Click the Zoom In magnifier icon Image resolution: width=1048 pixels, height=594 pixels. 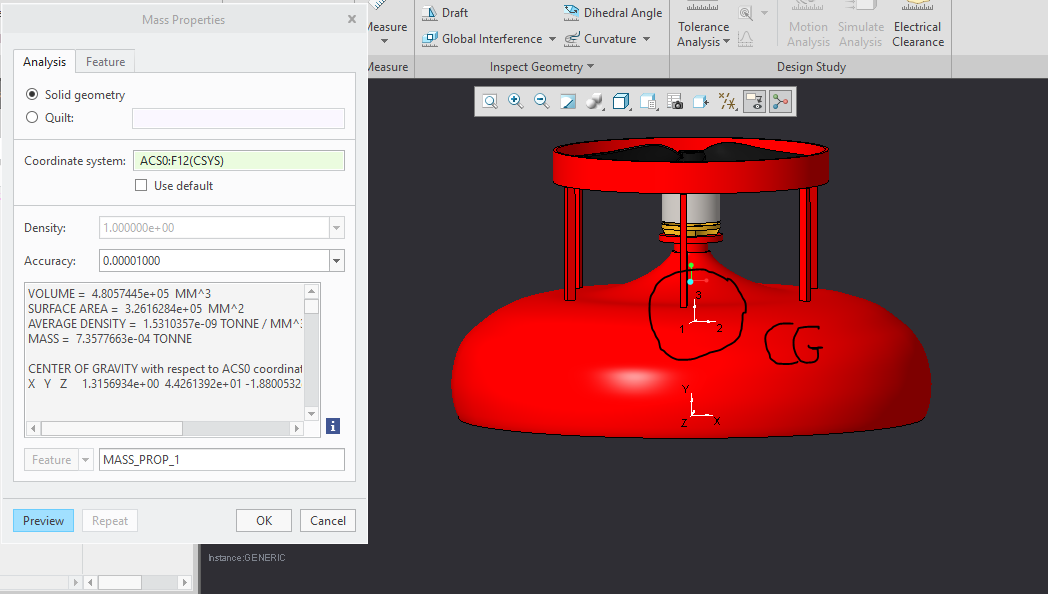click(515, 102)
